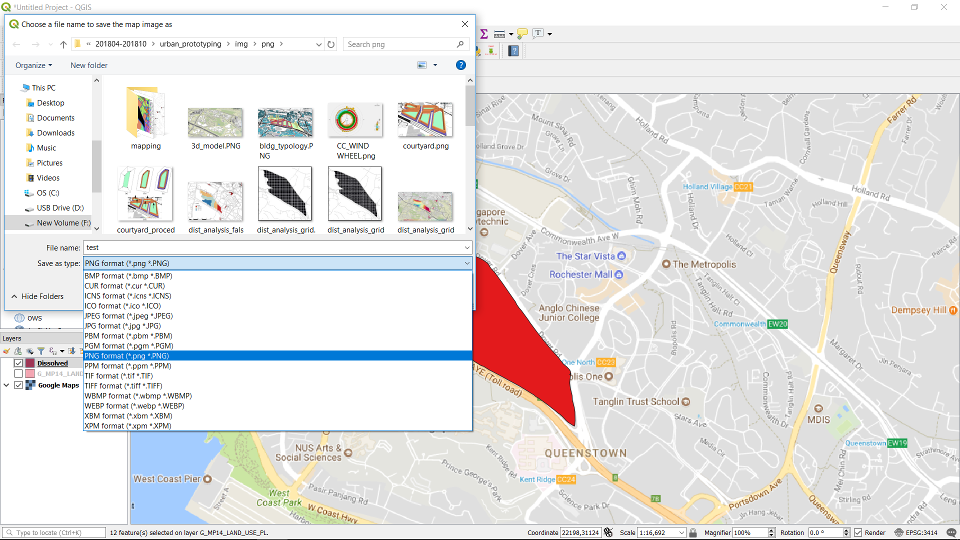Click the 3d_model.PNG file thumbnail

(x=215, y=122)
